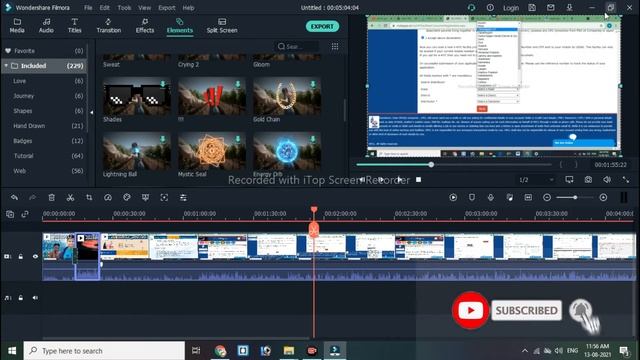The width and height of the screenshot is (640, 360).
Task: Open the Edit adjustments sliders icon
Action: [183, 198]
